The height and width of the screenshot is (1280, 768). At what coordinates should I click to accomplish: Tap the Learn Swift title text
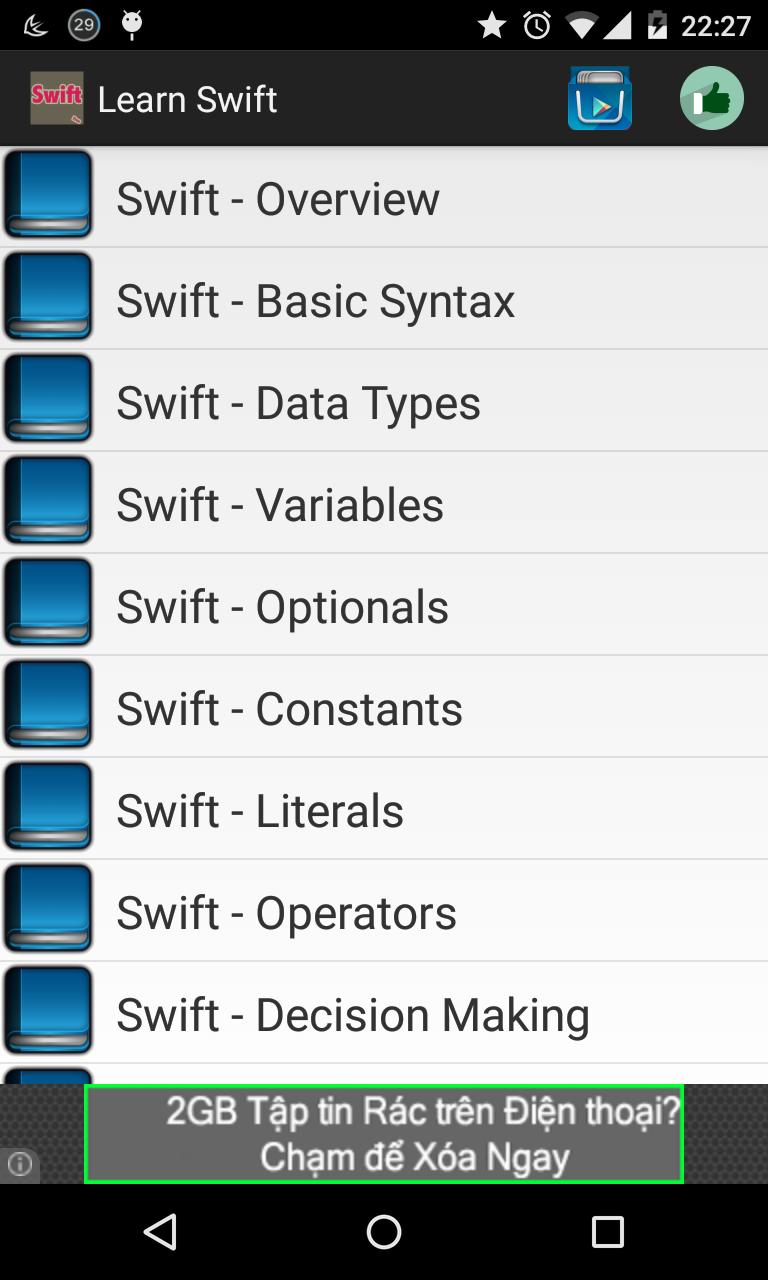pos(187,100)
